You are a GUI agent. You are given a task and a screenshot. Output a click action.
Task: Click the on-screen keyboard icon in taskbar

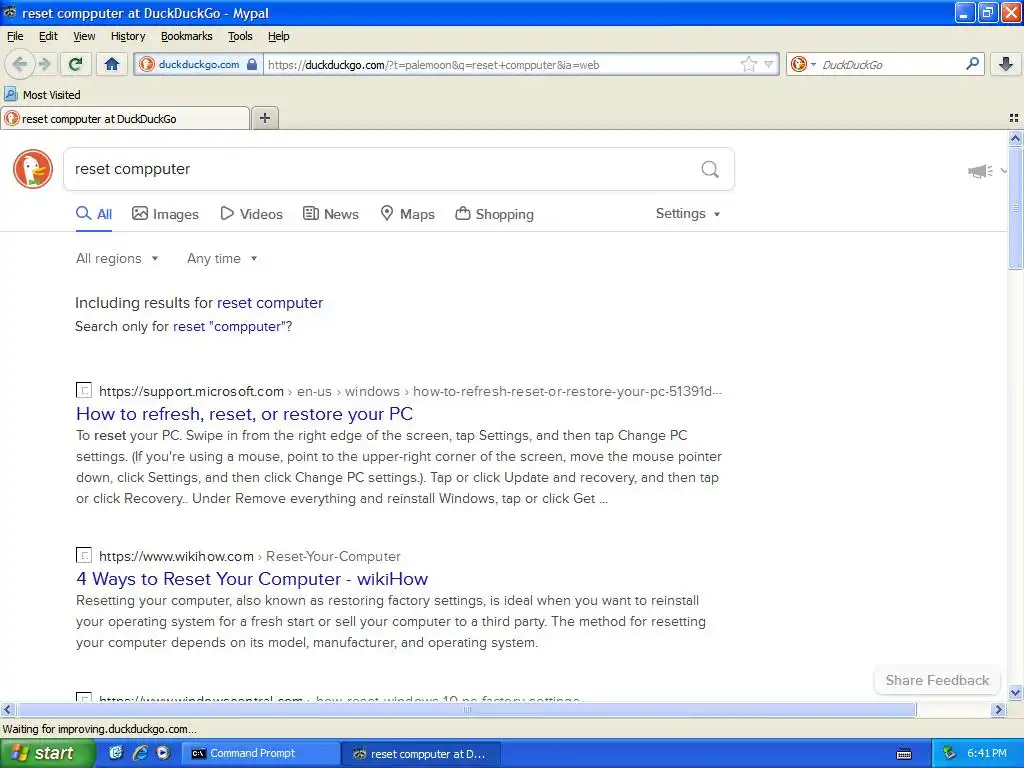pos(904,754)
